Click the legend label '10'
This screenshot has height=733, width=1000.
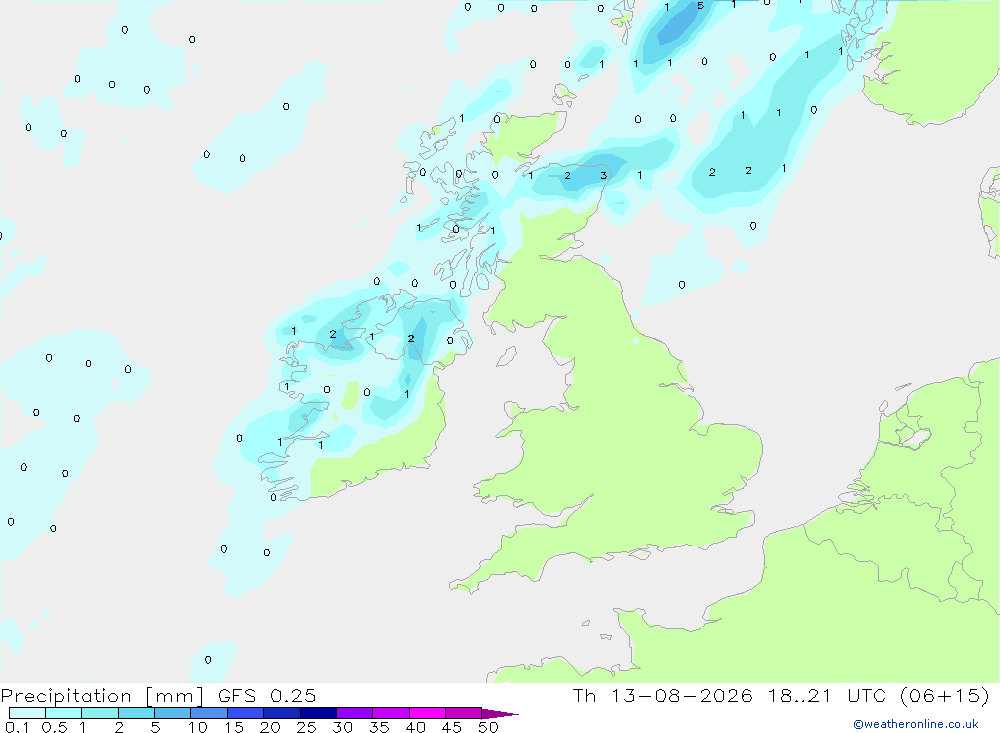click(x=197, y=727)
